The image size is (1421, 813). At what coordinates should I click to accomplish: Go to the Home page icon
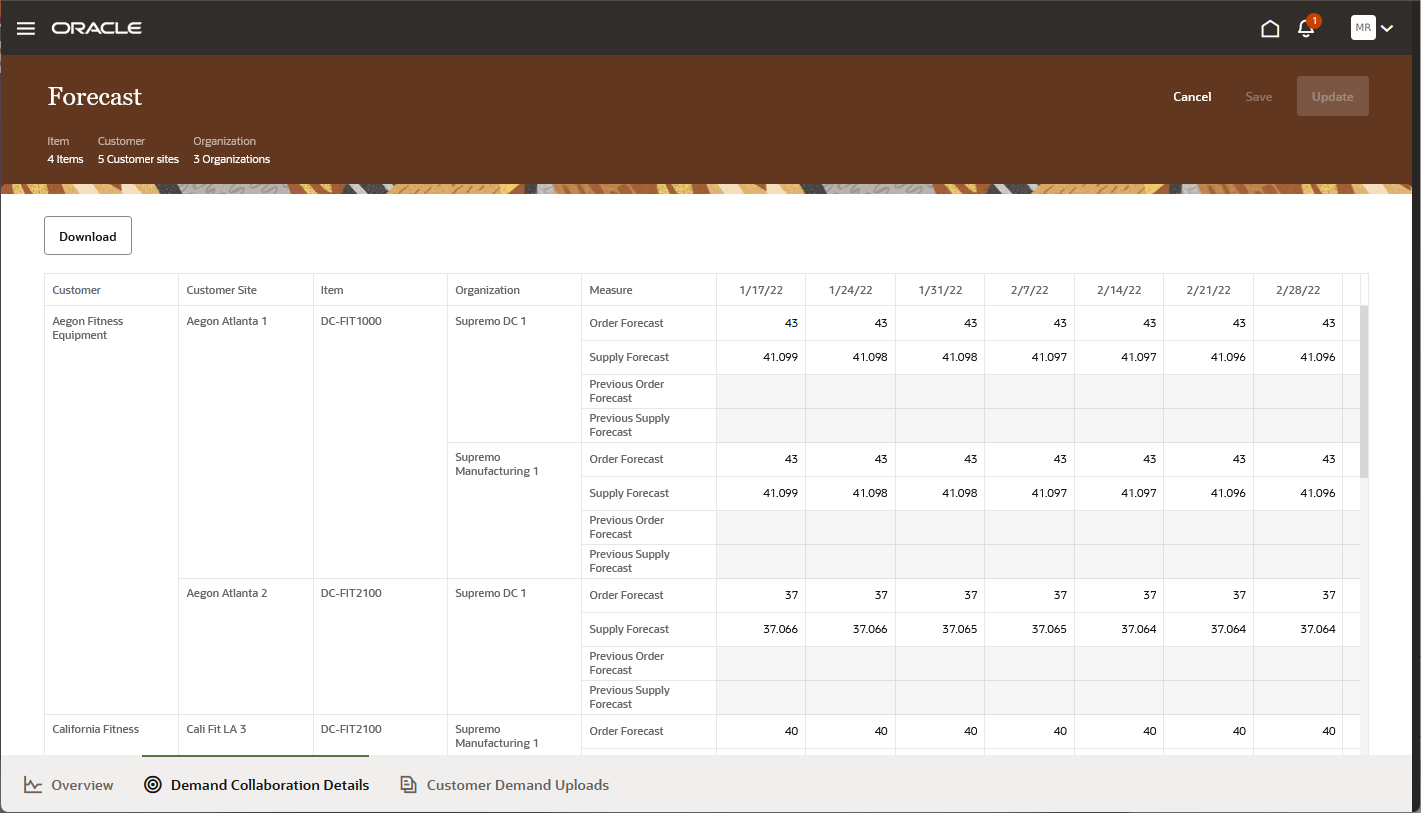point(1270,28)
